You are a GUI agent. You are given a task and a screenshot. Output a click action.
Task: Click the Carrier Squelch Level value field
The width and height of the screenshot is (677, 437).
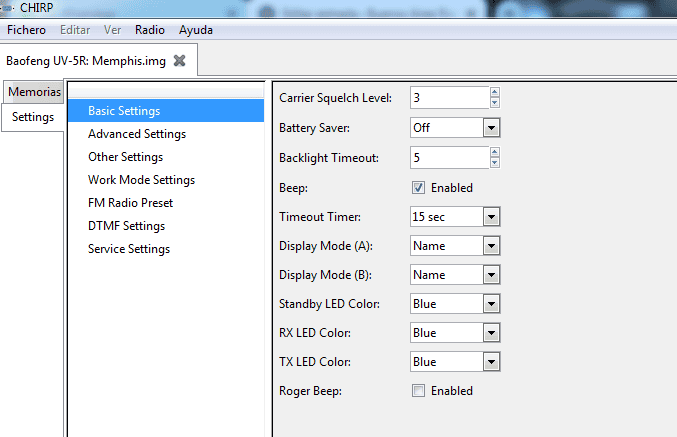tap(449, 98)
